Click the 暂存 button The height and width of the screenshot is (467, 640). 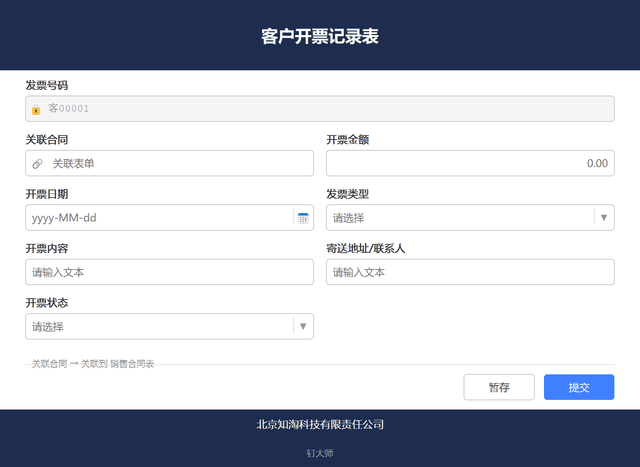[x=499, y=387]
